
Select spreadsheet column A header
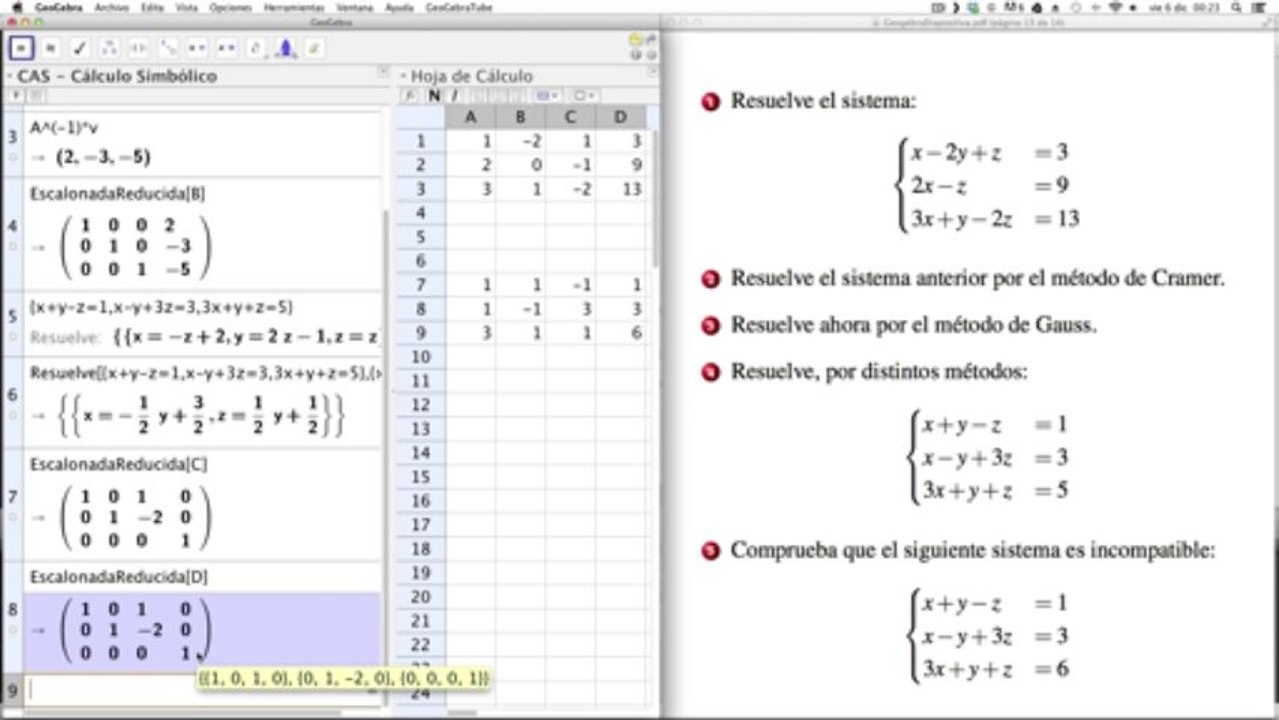pyautogui.click(x=472, y=118)
